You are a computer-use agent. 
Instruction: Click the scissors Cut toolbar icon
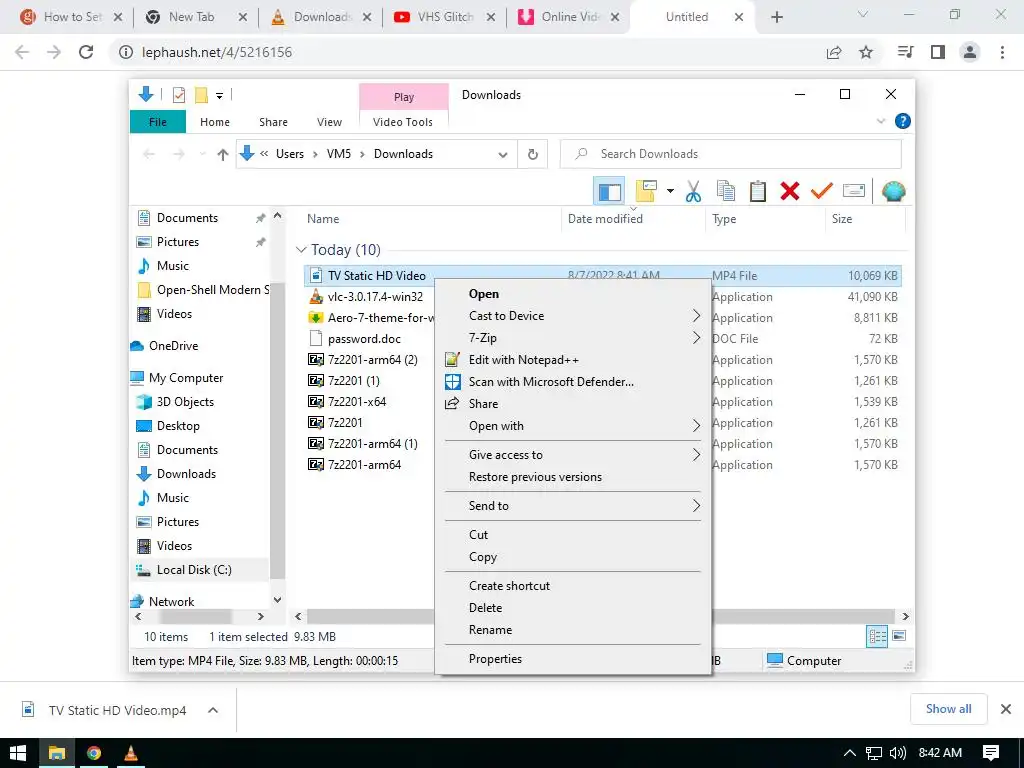point(693,191)
